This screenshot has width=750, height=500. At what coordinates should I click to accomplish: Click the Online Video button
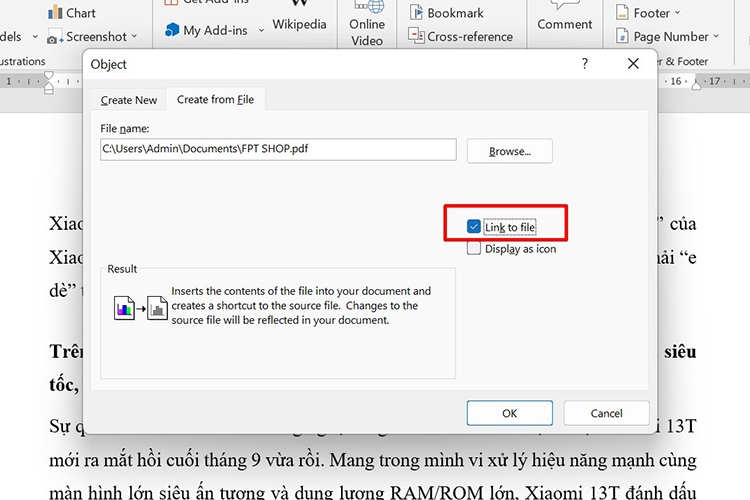point(367,24)
